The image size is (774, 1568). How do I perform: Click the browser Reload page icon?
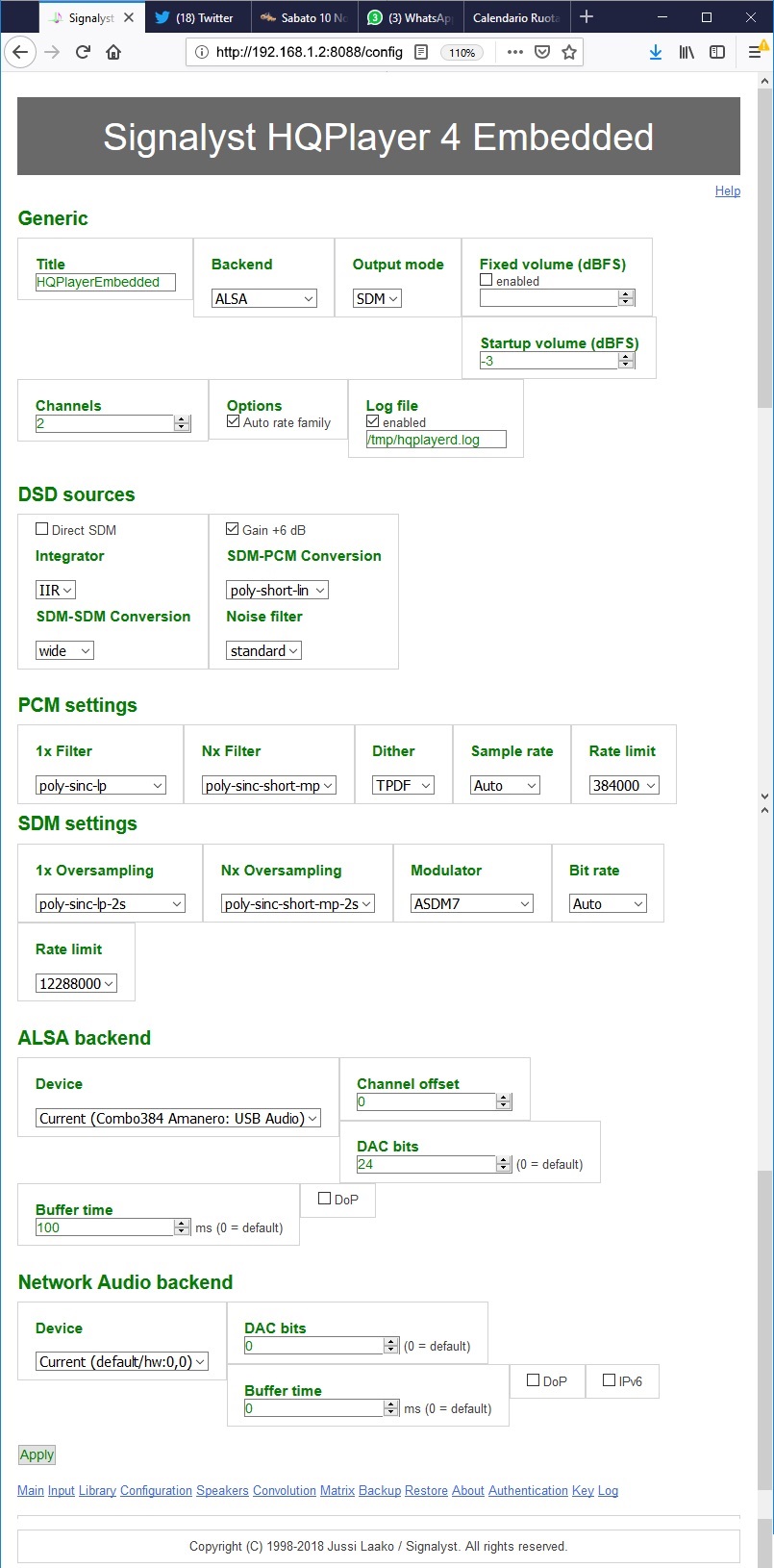(x=83, y=52)
